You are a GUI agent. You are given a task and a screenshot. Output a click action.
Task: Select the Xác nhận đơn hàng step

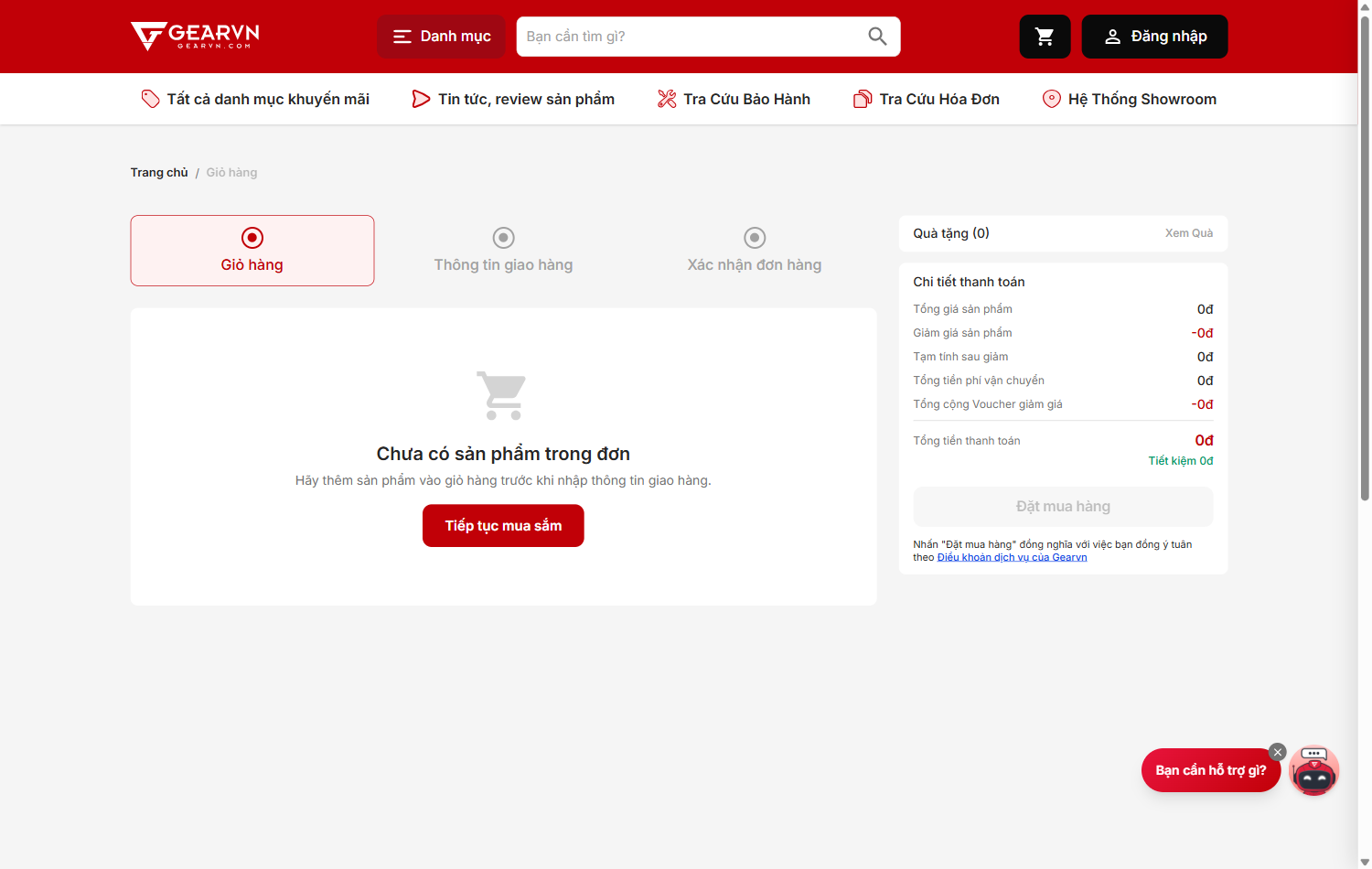(755, 251)
